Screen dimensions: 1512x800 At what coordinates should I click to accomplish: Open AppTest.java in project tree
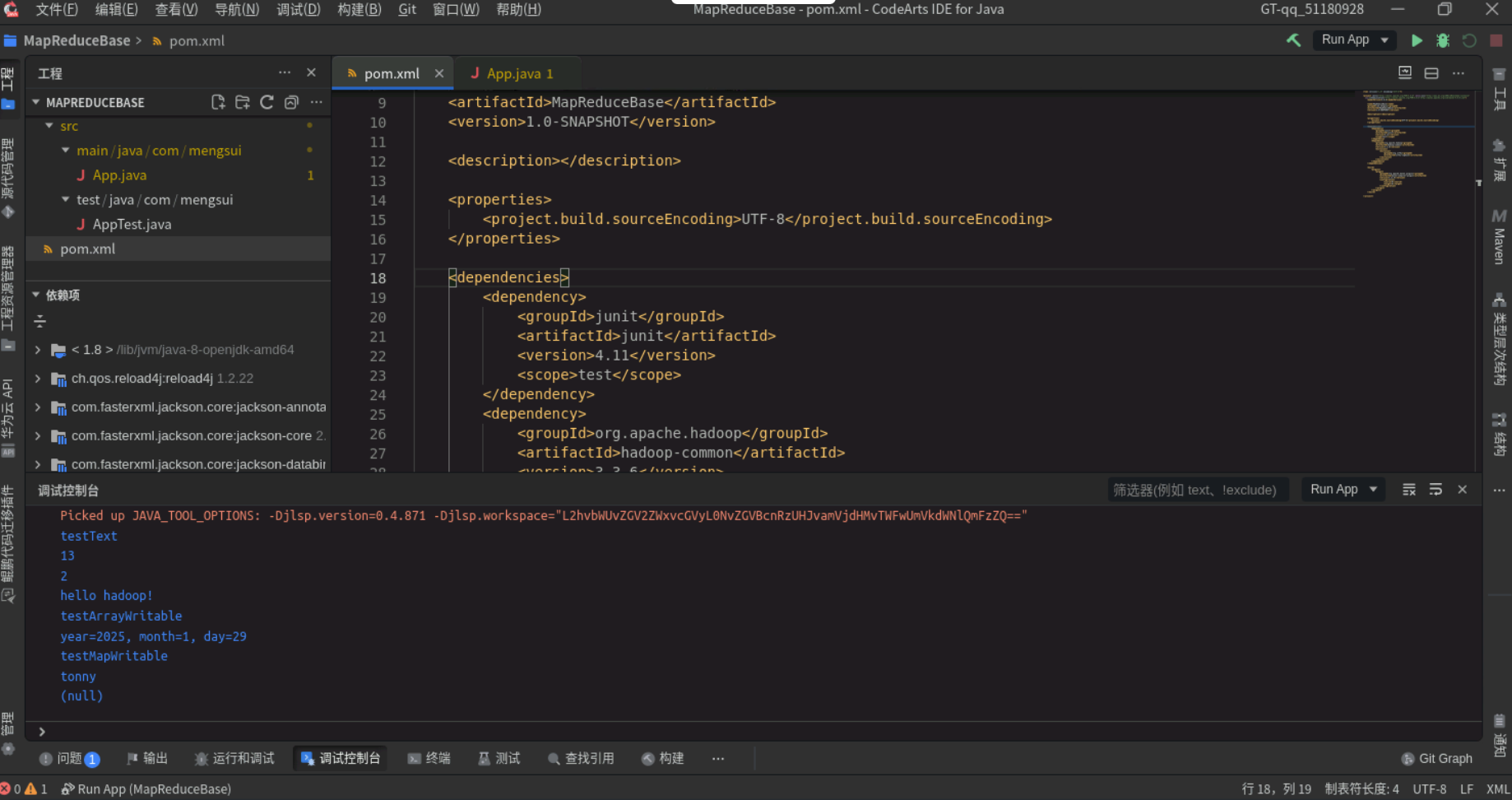click(x=132, y=225)
